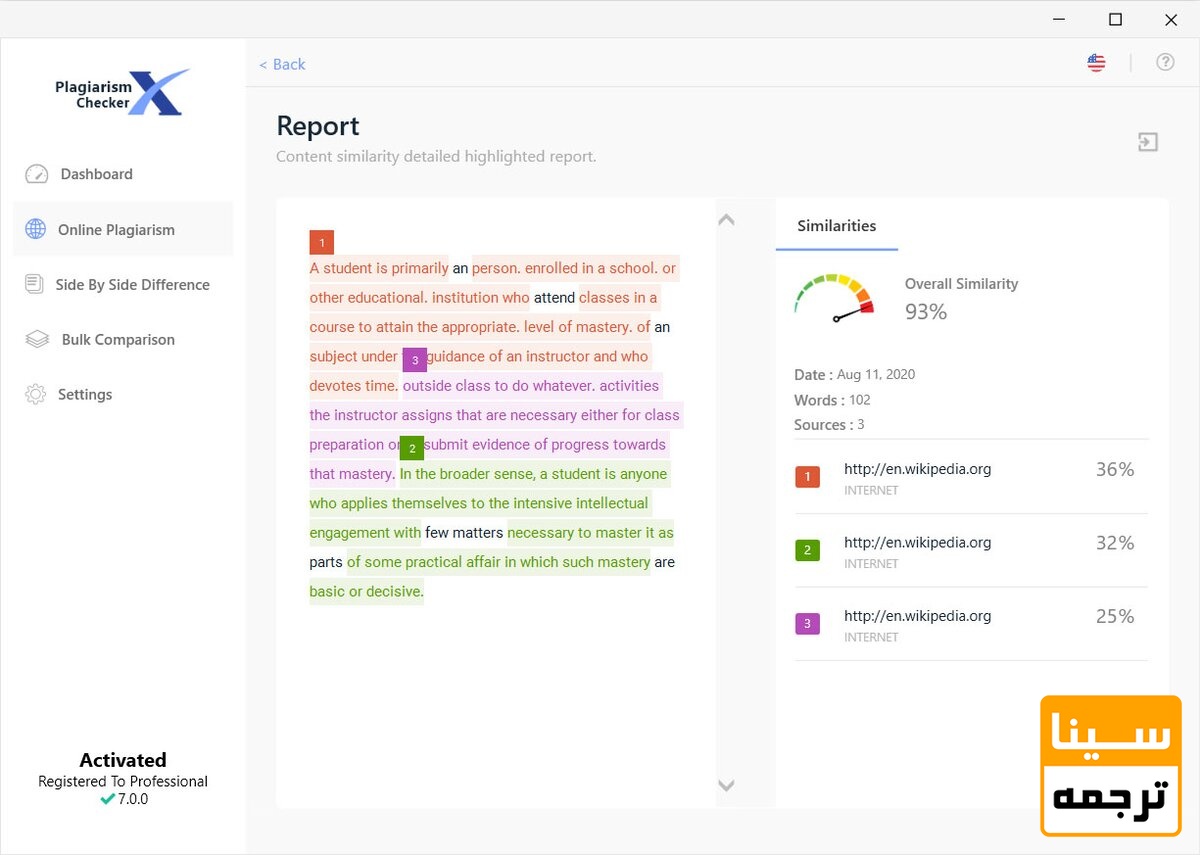The height and width of the screenshot is (855, 1200).
Task: Switch to the Similarities tab
Action: coord(836,226)
